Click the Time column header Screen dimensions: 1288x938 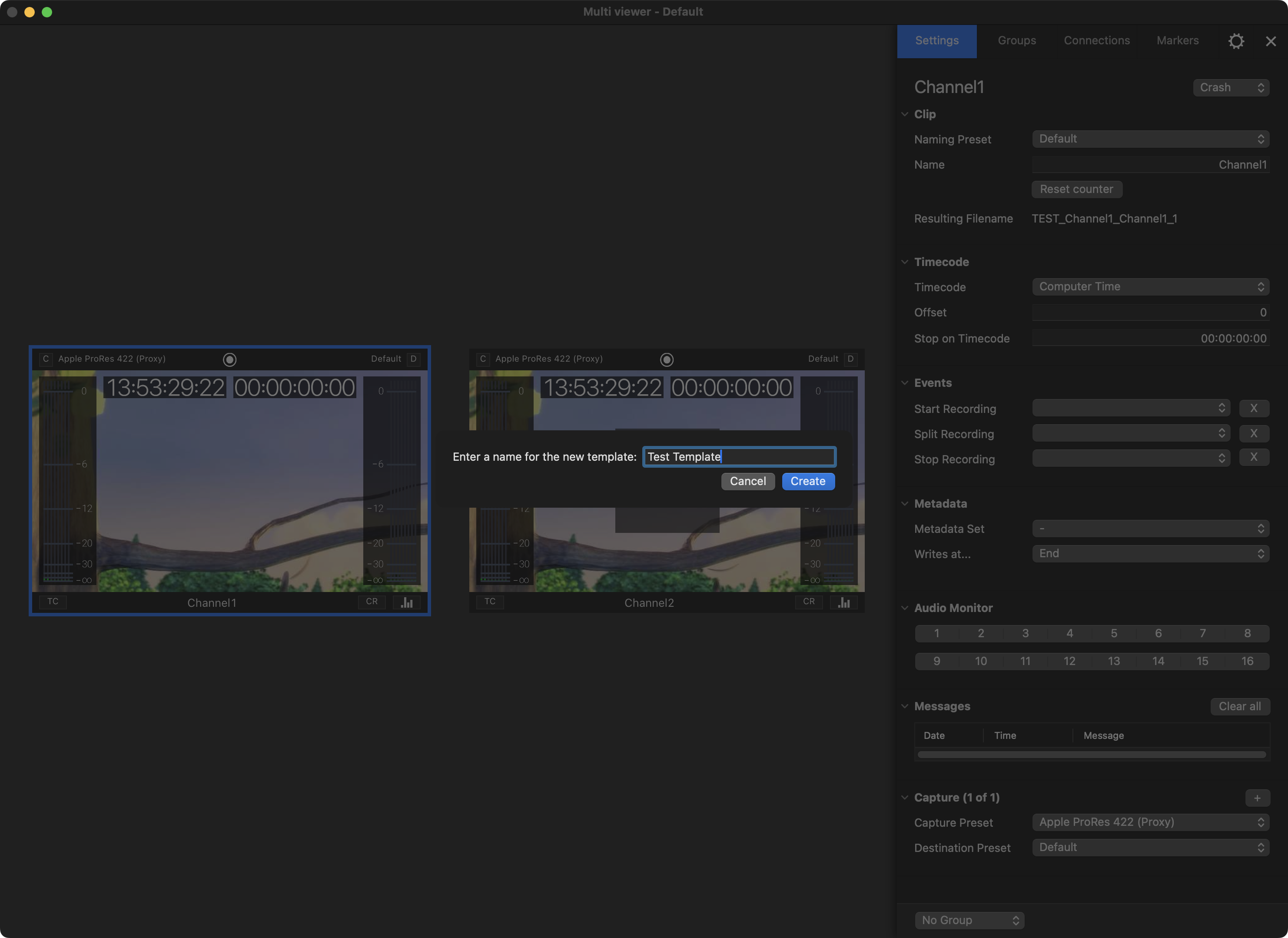click(1005, 736)
